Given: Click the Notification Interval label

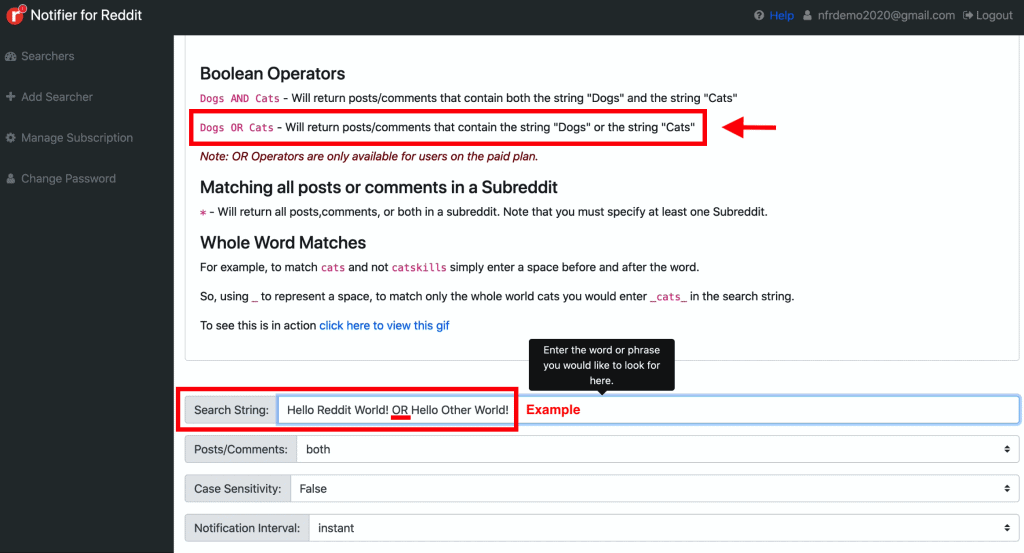Looking at the screenshot, I should (x=247, y=528).
